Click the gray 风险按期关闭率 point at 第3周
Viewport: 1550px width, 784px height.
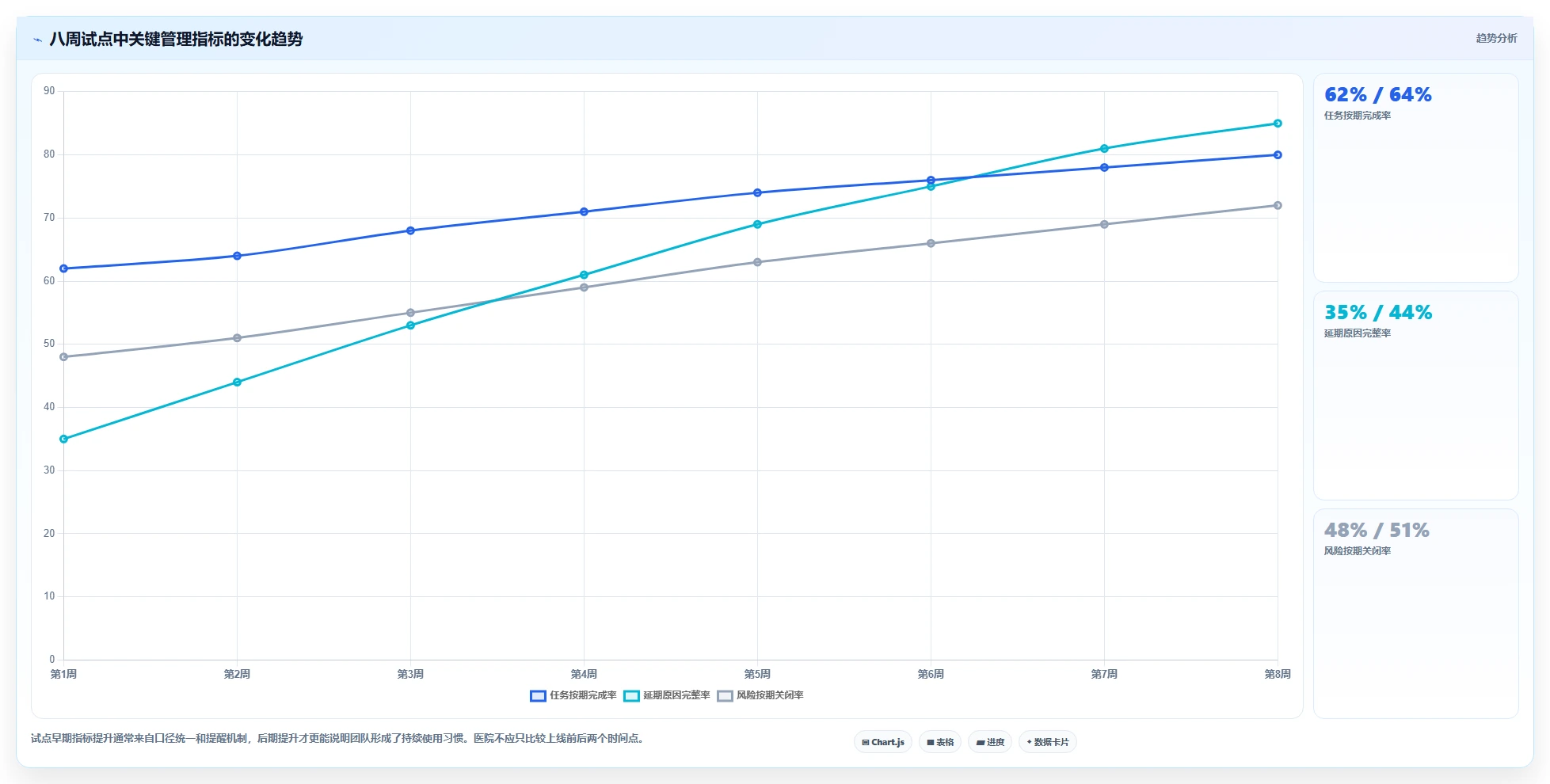pos(410,313)
